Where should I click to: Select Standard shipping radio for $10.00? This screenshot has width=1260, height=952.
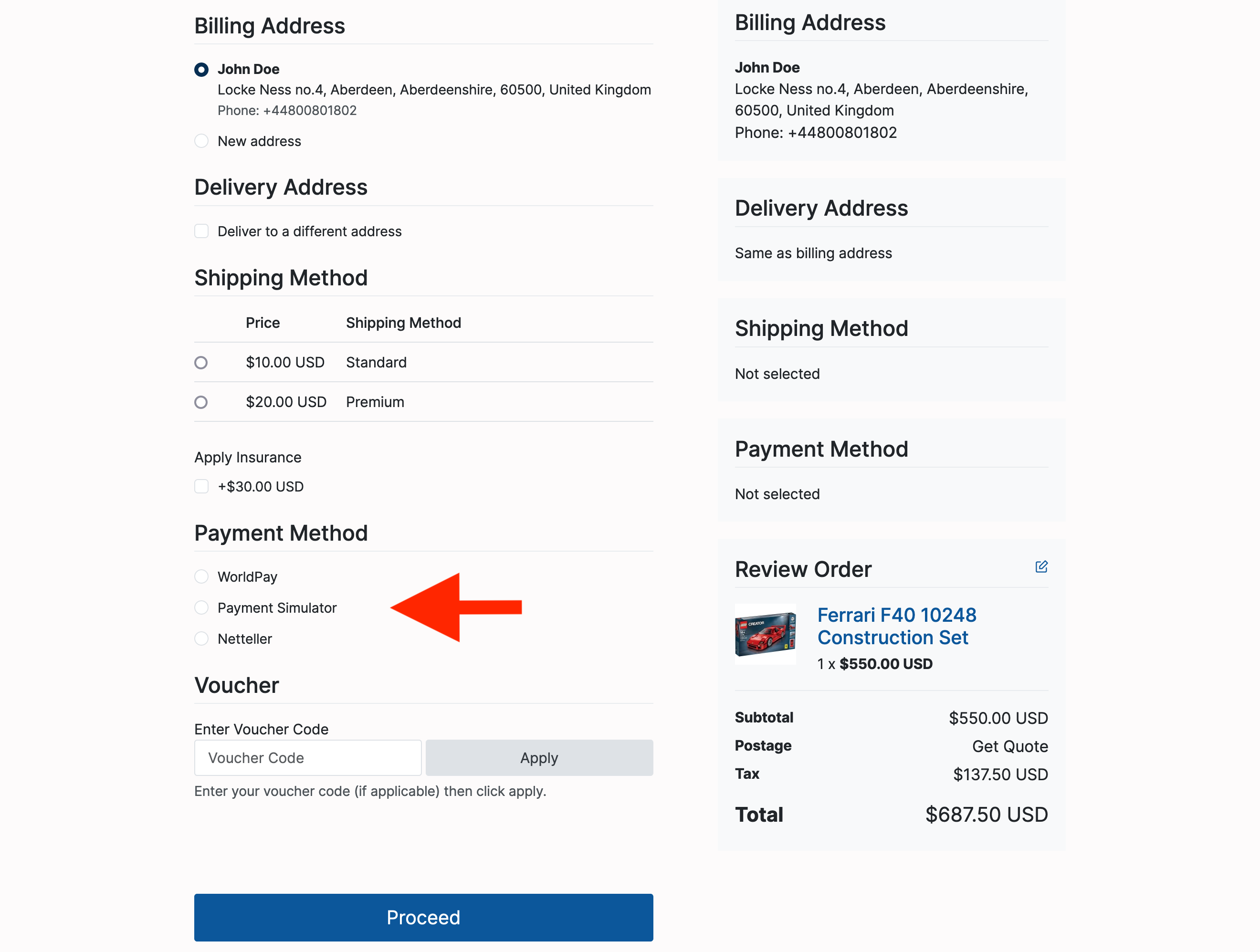[x=201, y=363]
